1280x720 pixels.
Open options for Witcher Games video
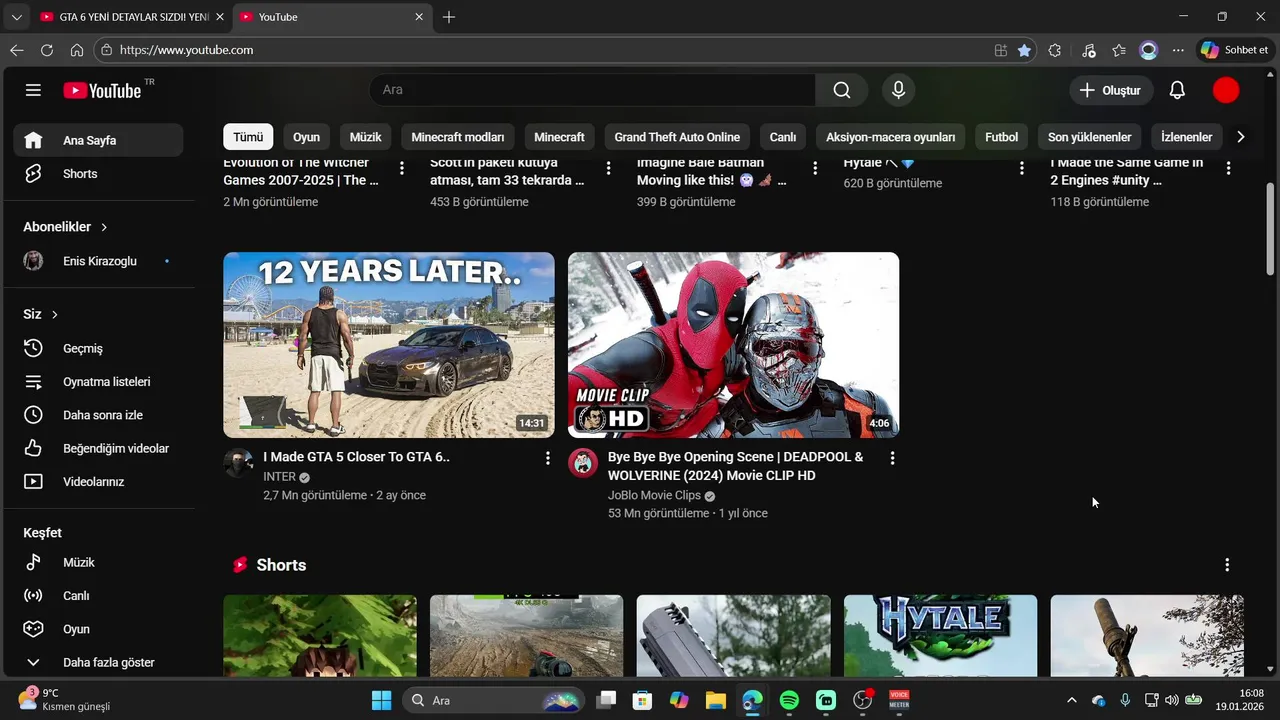point(402,168)
